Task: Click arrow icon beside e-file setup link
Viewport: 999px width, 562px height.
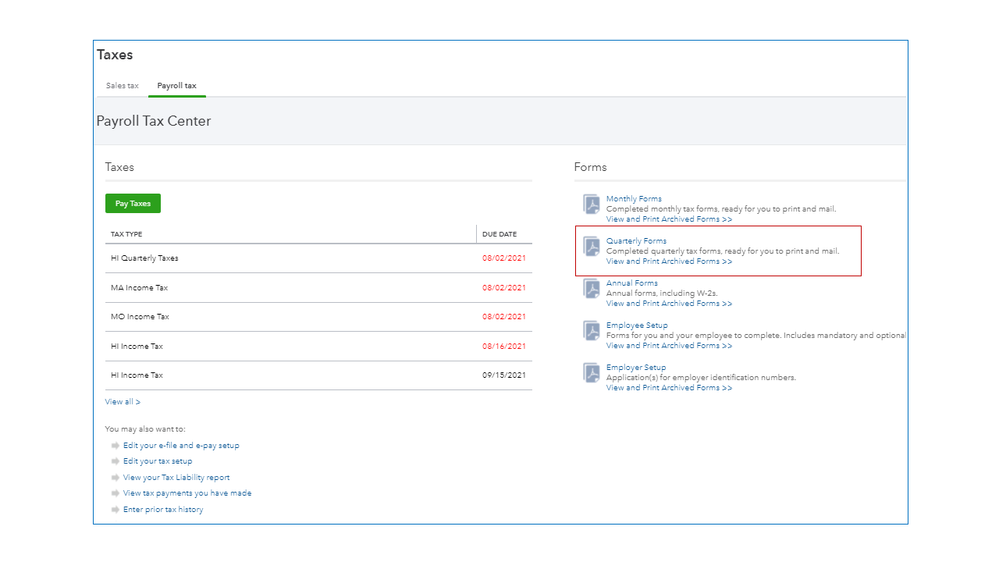Action: 115,446
